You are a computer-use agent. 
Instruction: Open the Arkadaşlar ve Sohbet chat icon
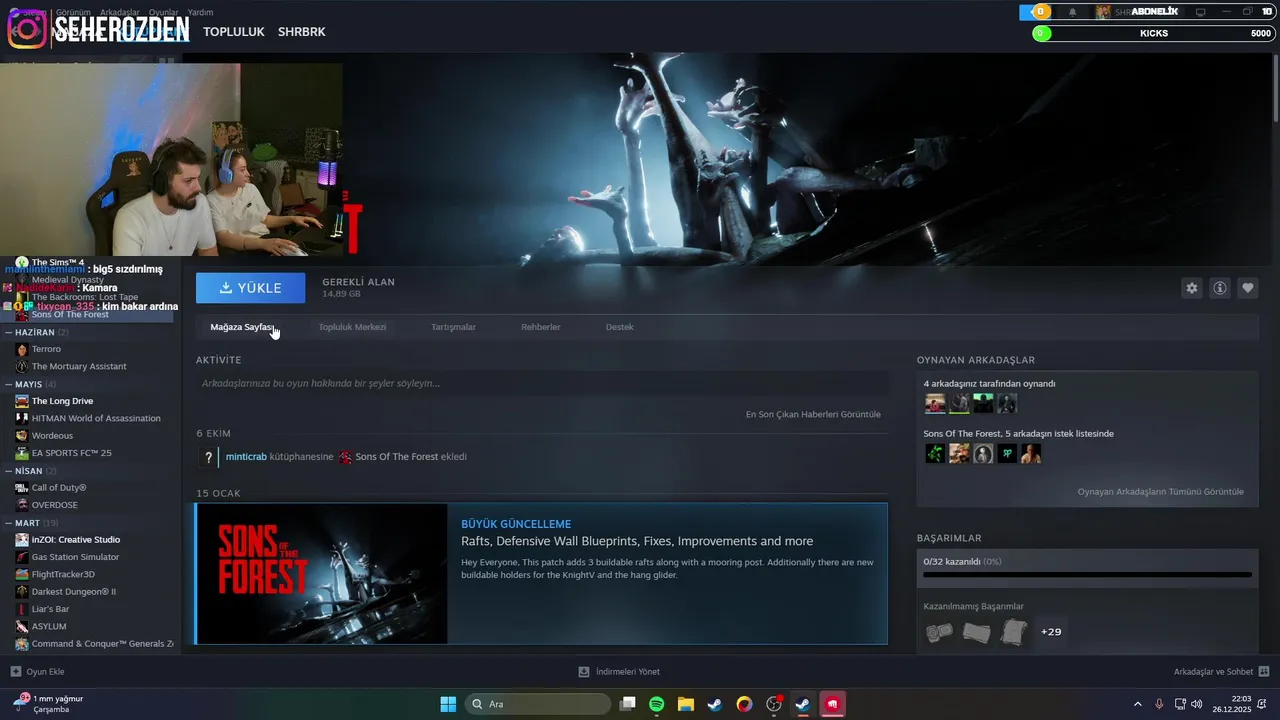[x=1264, y=672]
